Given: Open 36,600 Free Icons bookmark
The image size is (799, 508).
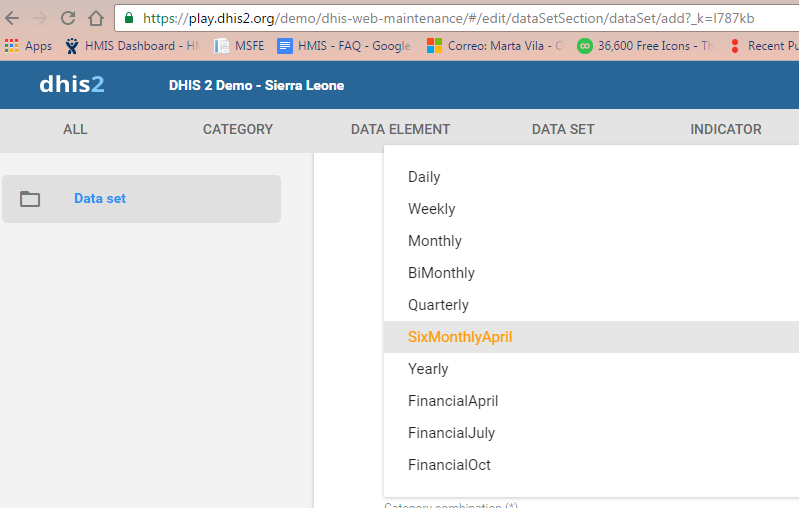Looking at the screenshot, I should (x=645, y=46).
